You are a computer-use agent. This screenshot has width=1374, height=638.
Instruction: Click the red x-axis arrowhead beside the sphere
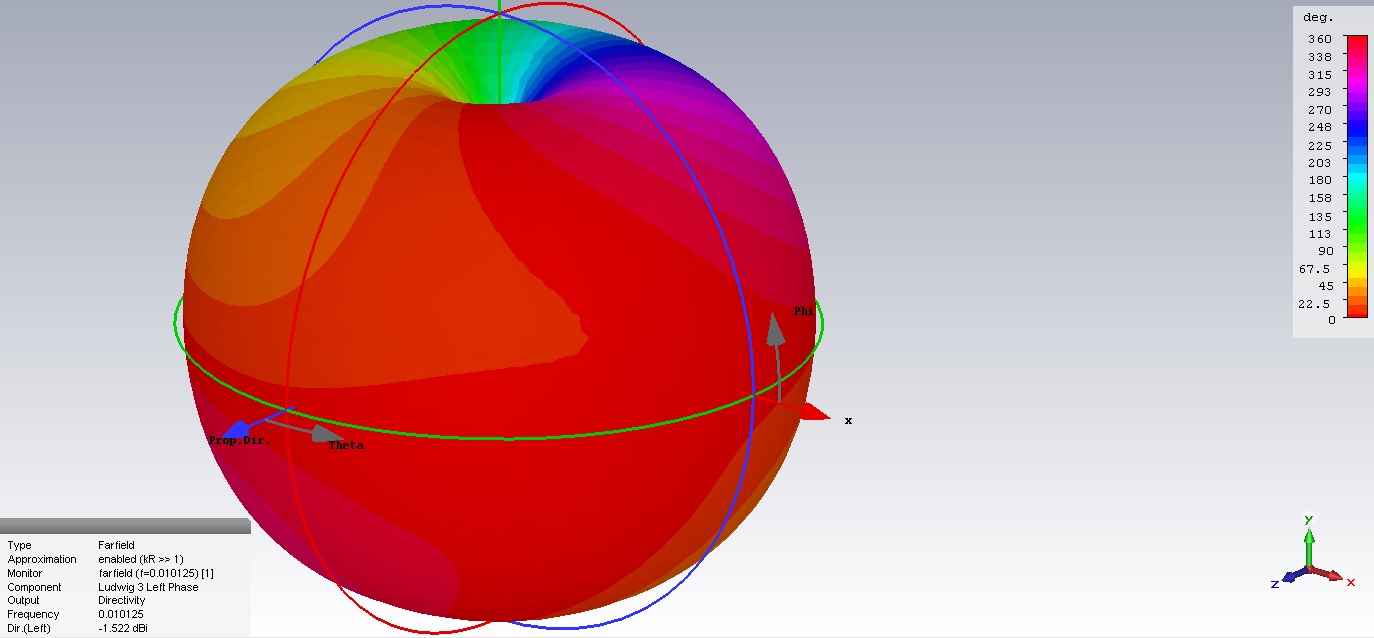(x=813, y=411)
